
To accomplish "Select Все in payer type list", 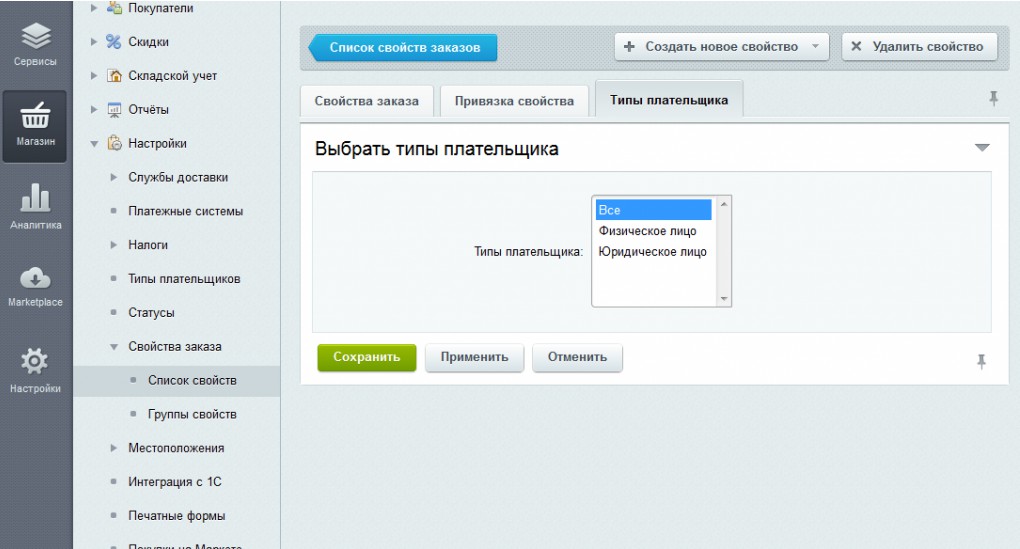I will (654, 210).
